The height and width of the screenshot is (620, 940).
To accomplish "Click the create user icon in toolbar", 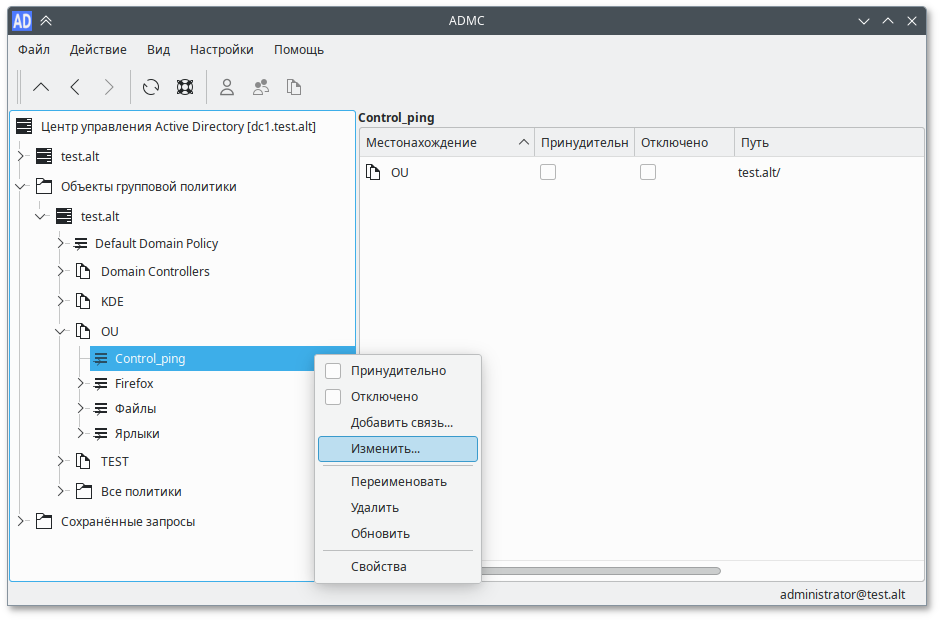I will [x=227, y=87].
